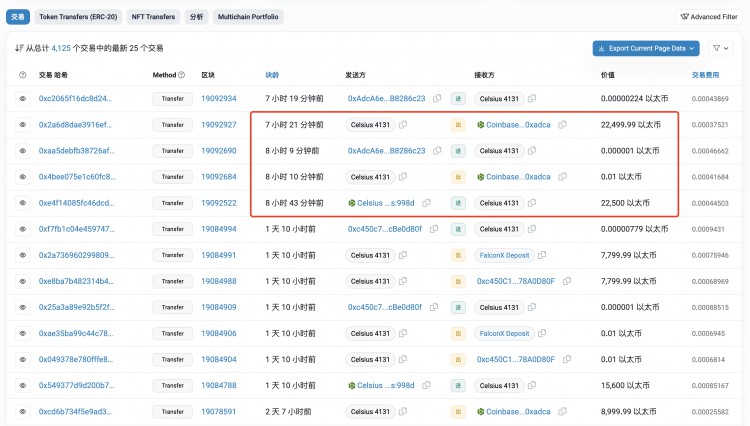
Task: Preview transaction 0xe4f14085fc46dcd with eye icon
Action: [22, 203]
